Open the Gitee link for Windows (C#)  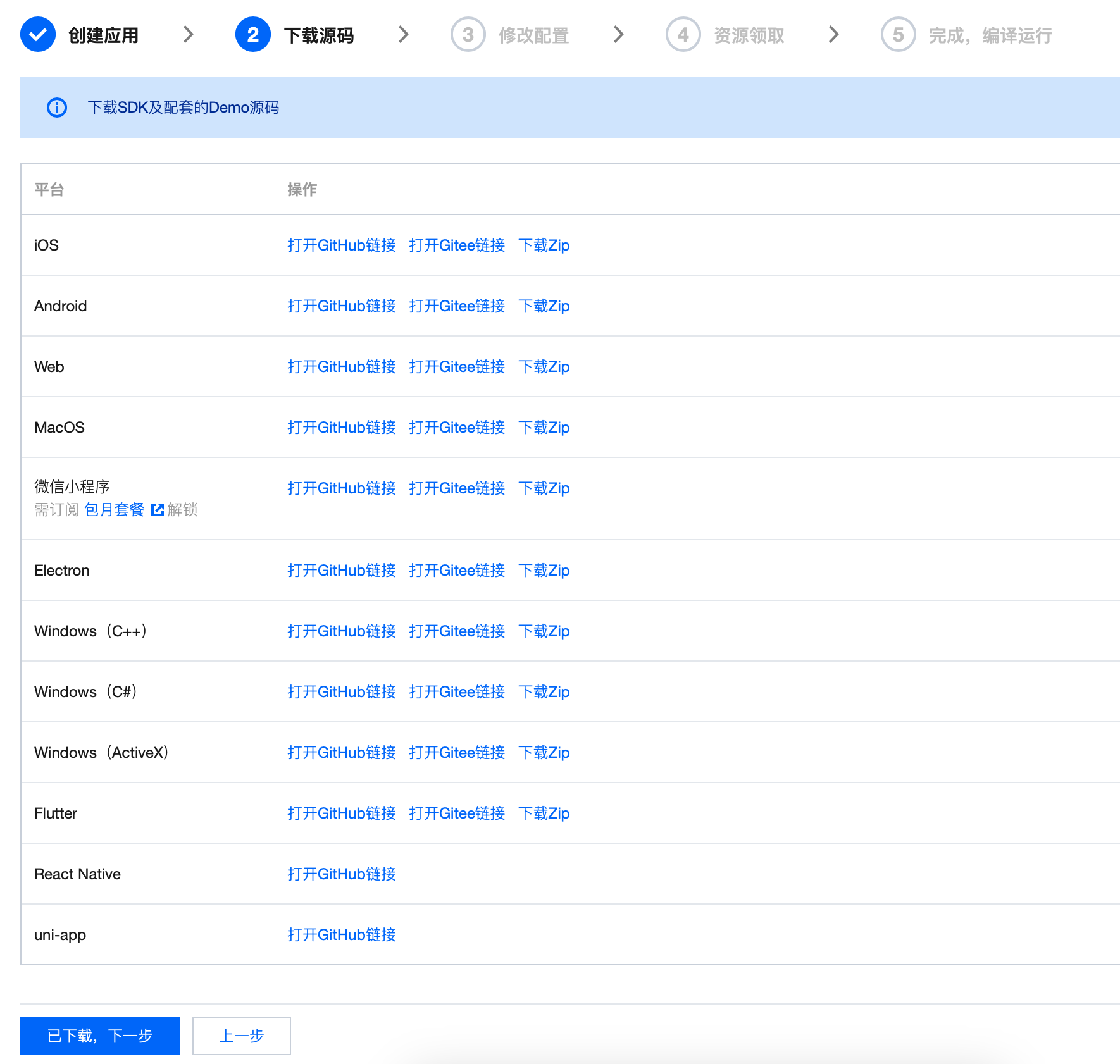pyautogui.click(x=457, y=692)
